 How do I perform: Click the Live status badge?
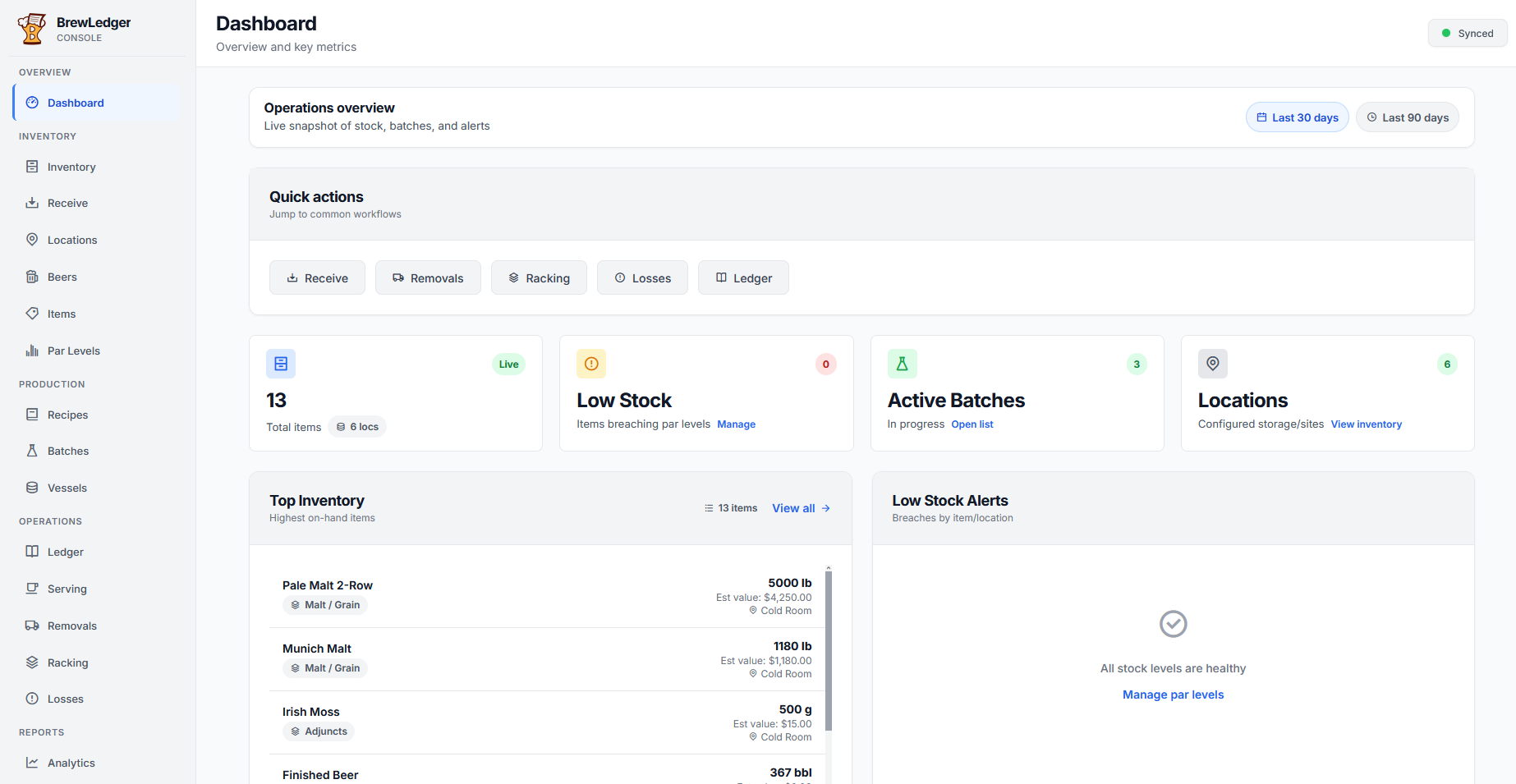pyautogui.click(x=508, y=364)
